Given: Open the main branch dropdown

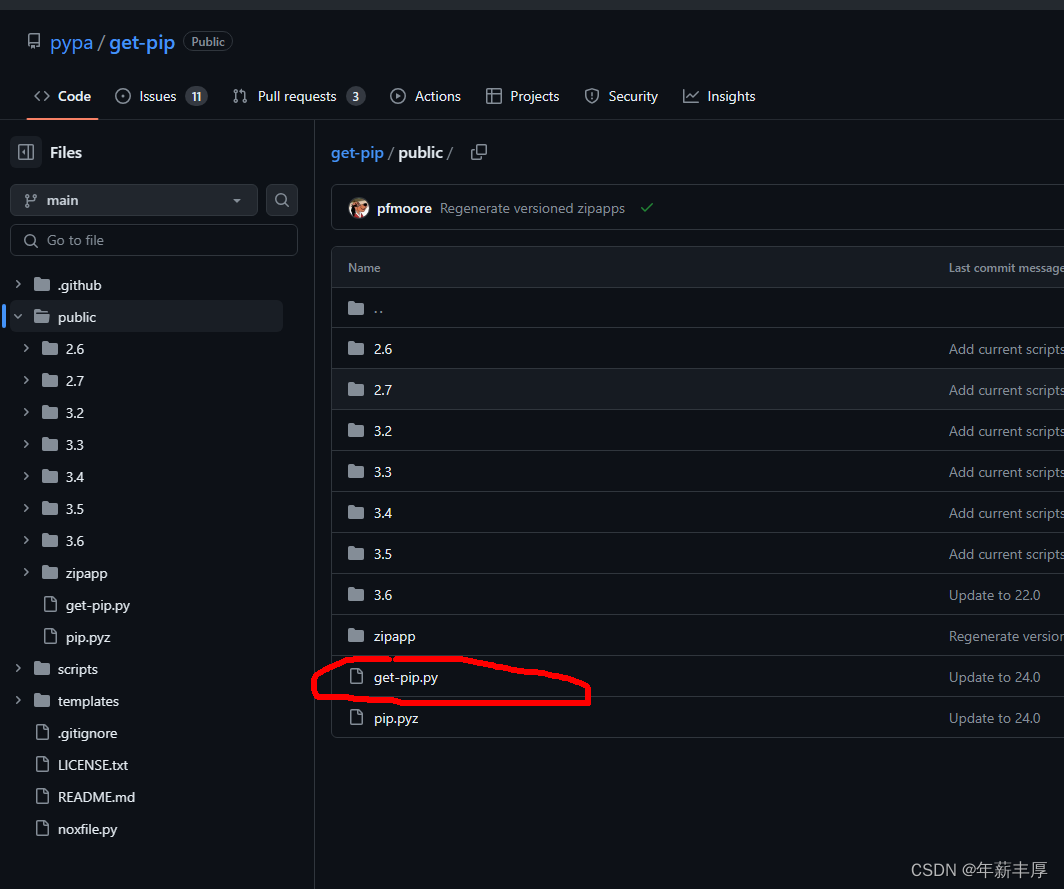Looking at the screenshot, I should click(x=134, y=200).
